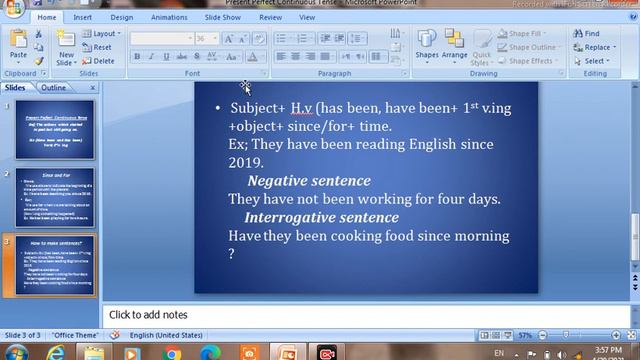Open the font name combo box

pos(162,38)
